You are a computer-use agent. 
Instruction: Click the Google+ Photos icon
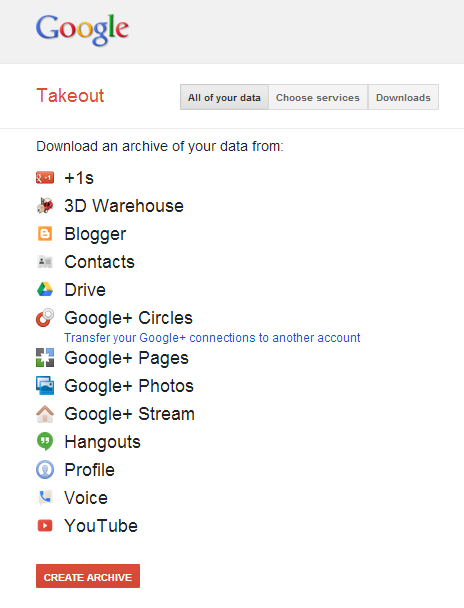click(45, 385)
